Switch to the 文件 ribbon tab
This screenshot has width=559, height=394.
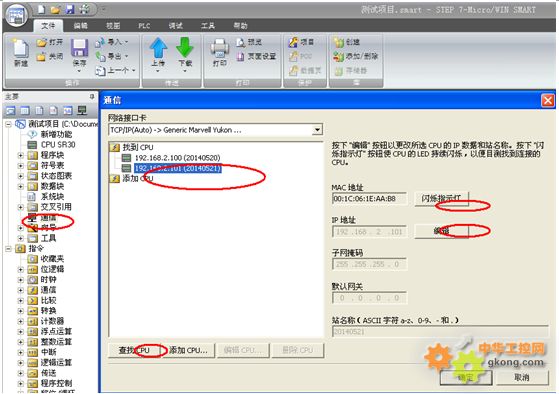pos(48,26)
